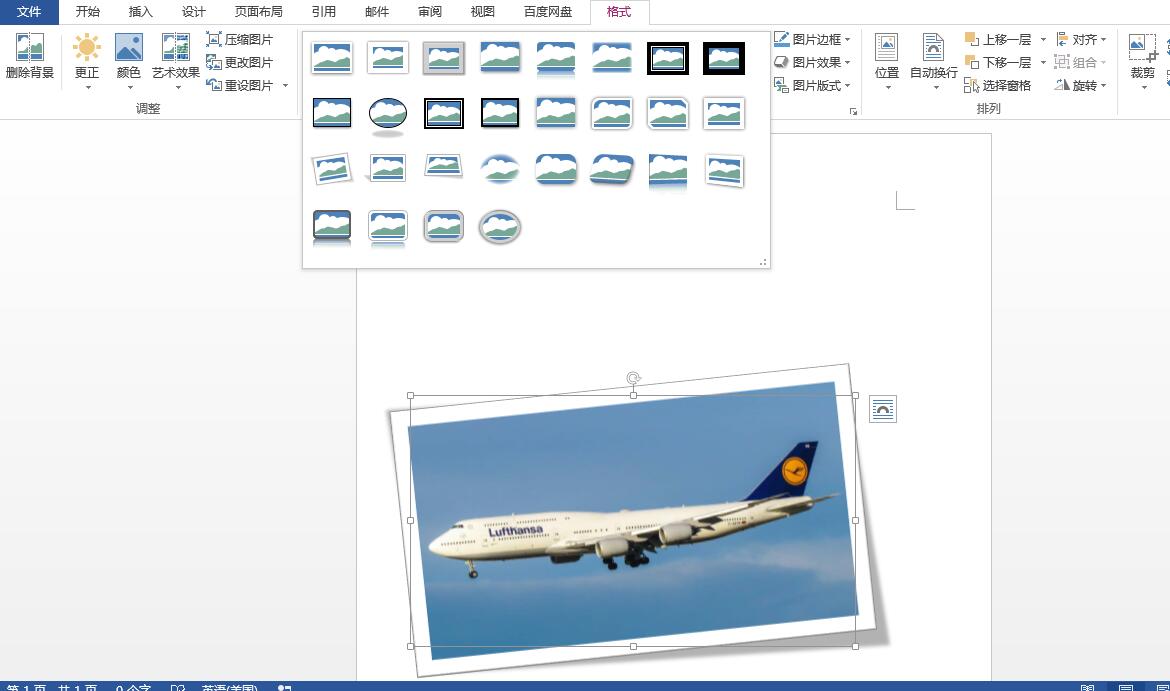Expand the arrow under 裁剪
Screen dimensions: 1170x691
tap(1144, 87)
